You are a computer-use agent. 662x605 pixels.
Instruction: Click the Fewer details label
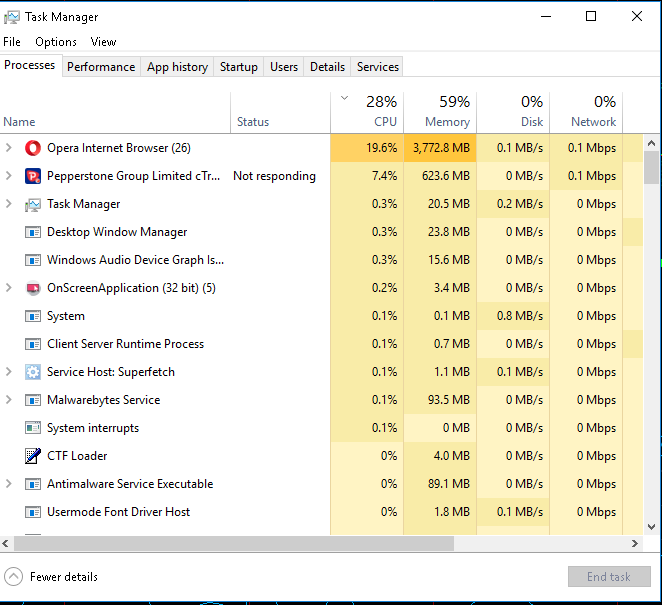pos(64,577)
